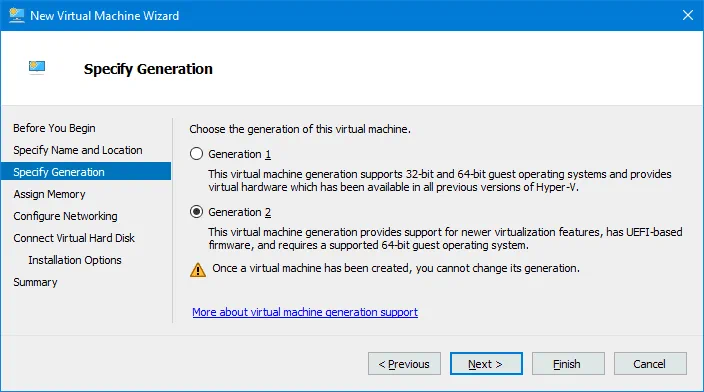Image resolution: width=704 pixels, height=392 pixels.
Task: Open Installation Options sub-step
Action: click(x=75, y=260)
